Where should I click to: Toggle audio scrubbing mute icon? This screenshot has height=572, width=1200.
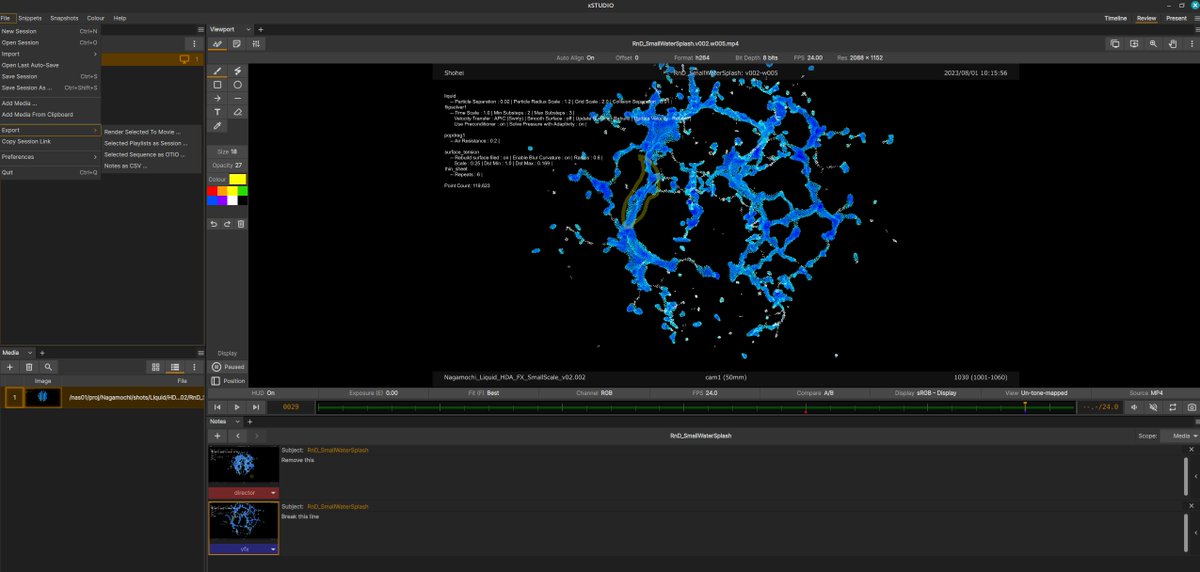pos(1153,407)
